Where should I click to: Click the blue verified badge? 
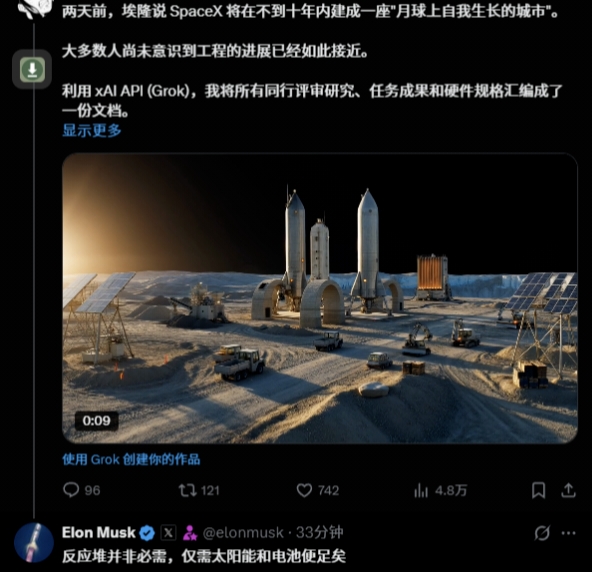147,533
